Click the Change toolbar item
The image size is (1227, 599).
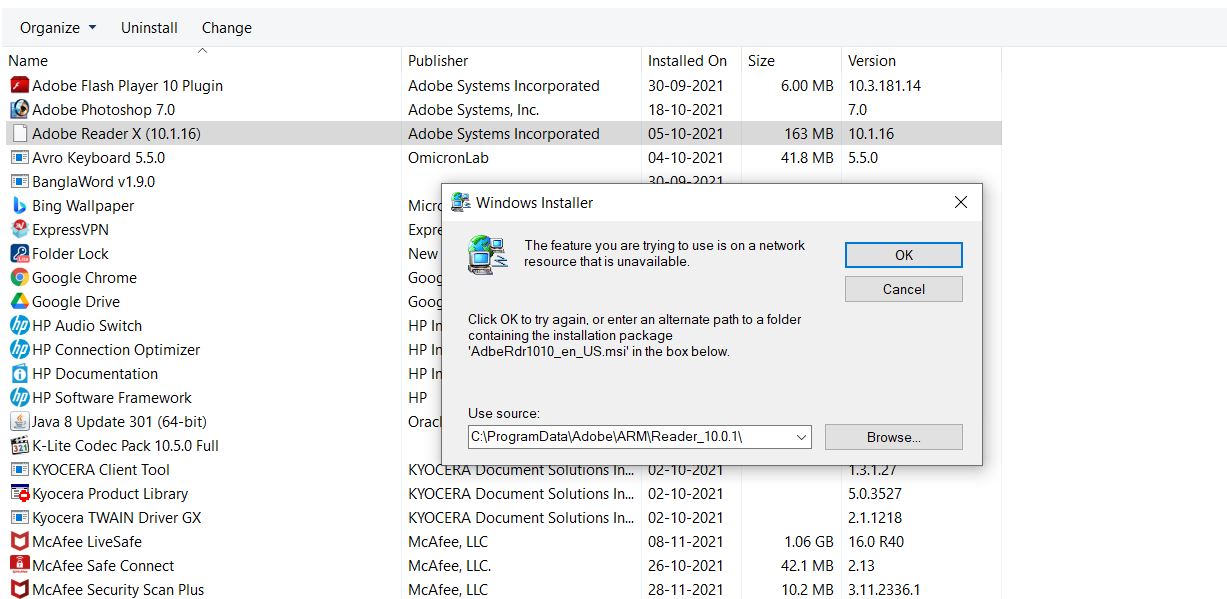point(226,28)
